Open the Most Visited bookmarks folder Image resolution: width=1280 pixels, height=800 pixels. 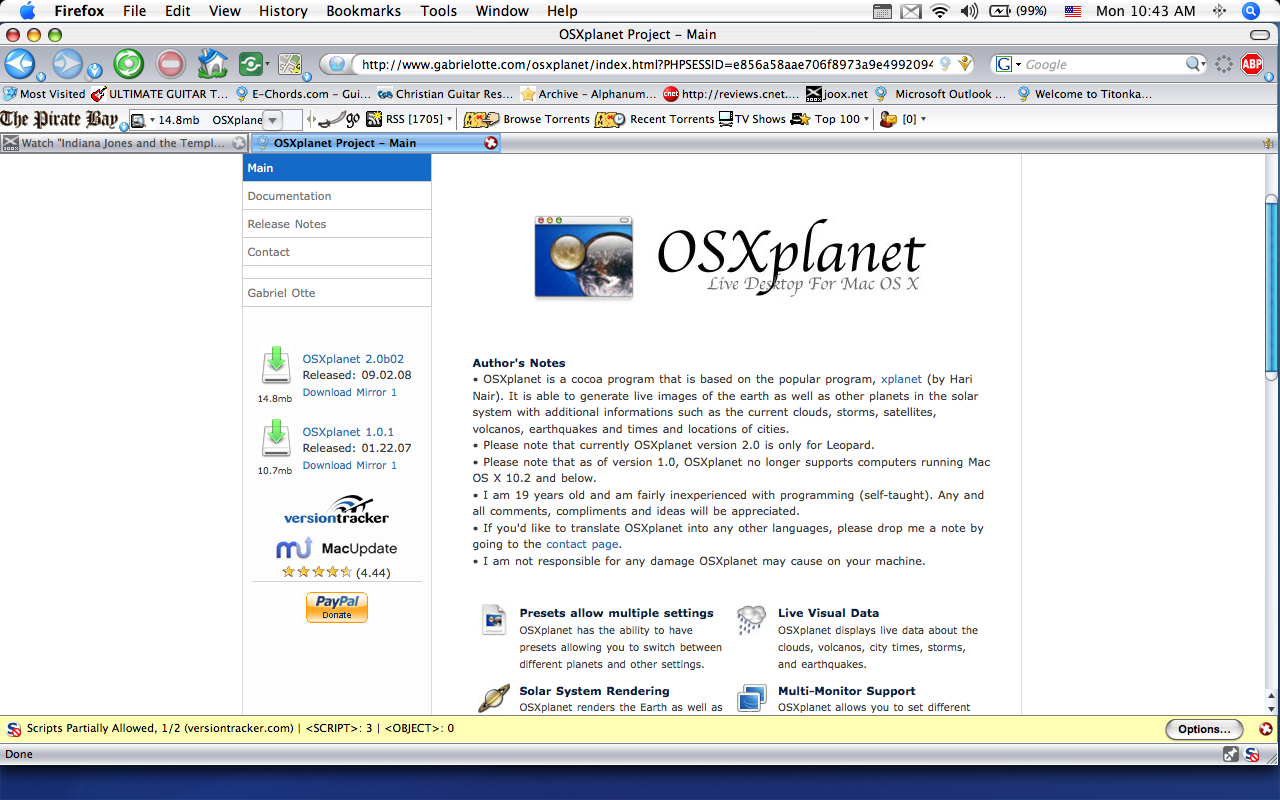coord(44,94)
